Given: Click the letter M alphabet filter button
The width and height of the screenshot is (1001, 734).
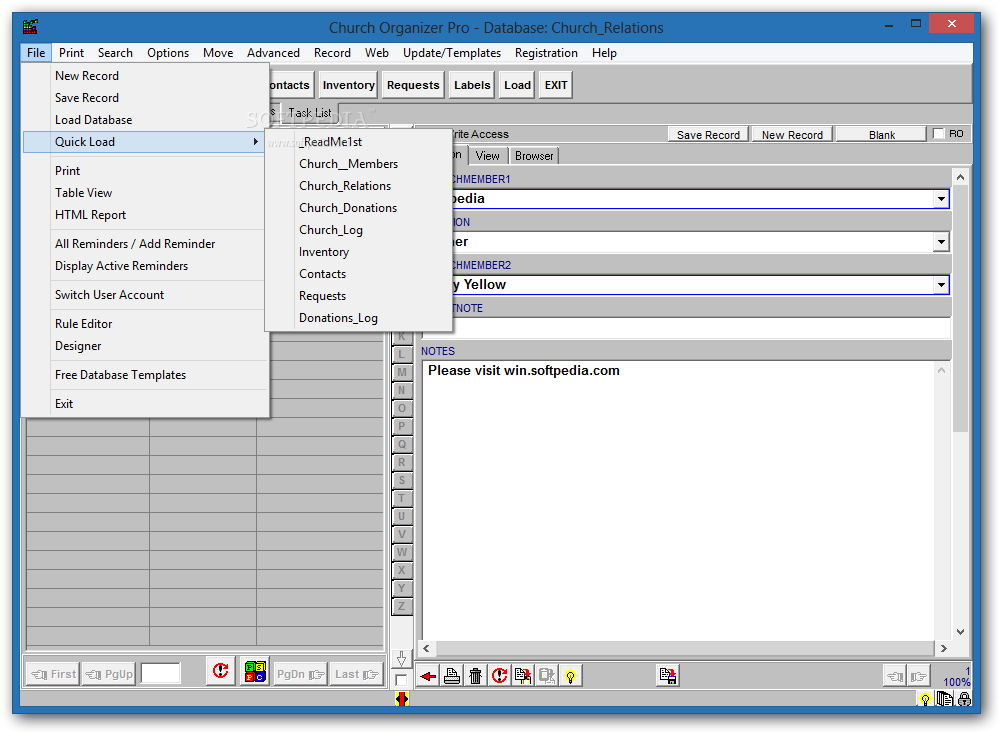Looking at the screenshot, I should (x=402, y=372).
